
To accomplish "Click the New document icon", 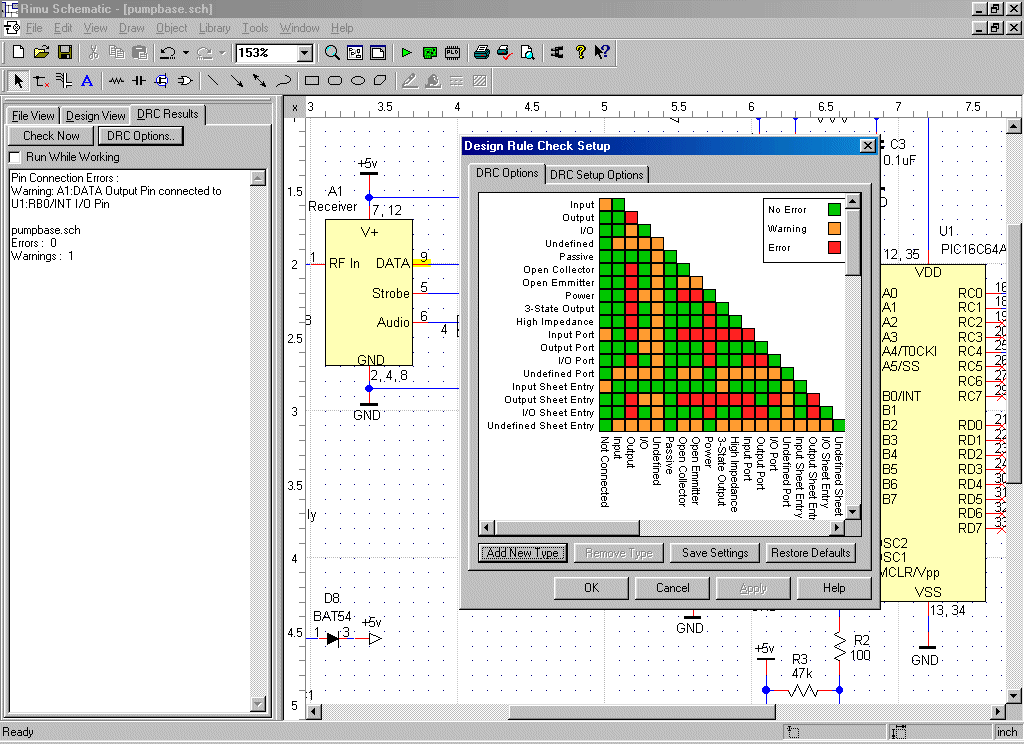I will (18, 53).
